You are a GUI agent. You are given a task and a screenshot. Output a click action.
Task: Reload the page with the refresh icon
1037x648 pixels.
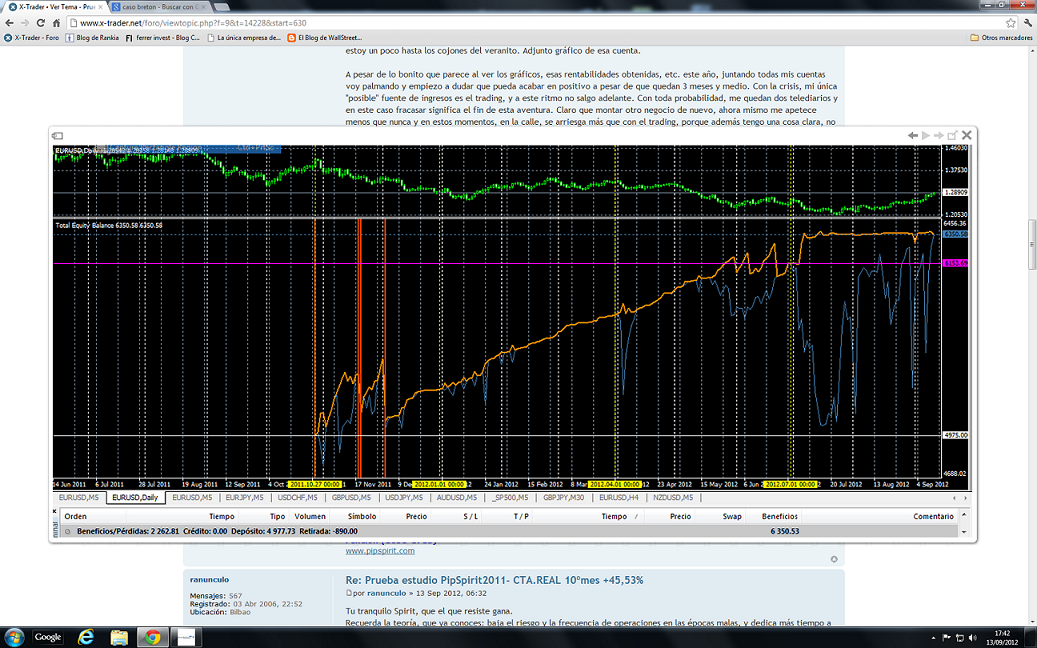click(x=41, y=22)
